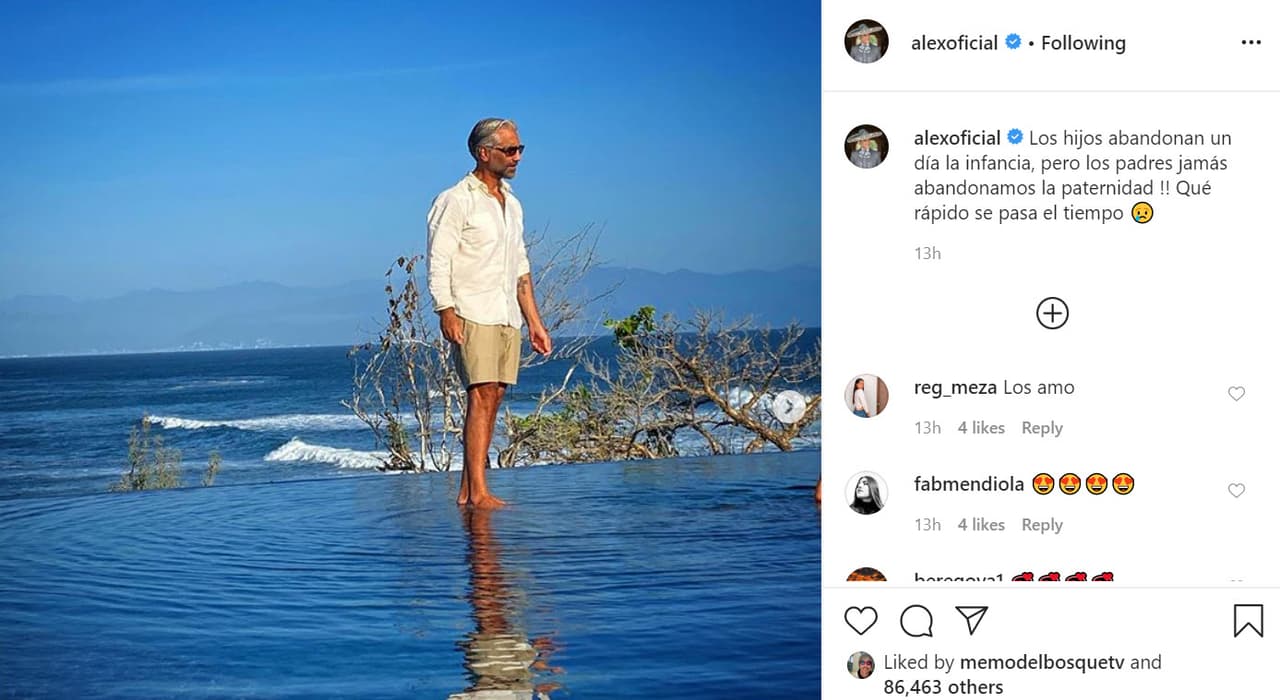Image resolution: width=1280 pixels, height=700 pixels.
Task: Share the post via the paper plane icon
Action: coord(970,620)
